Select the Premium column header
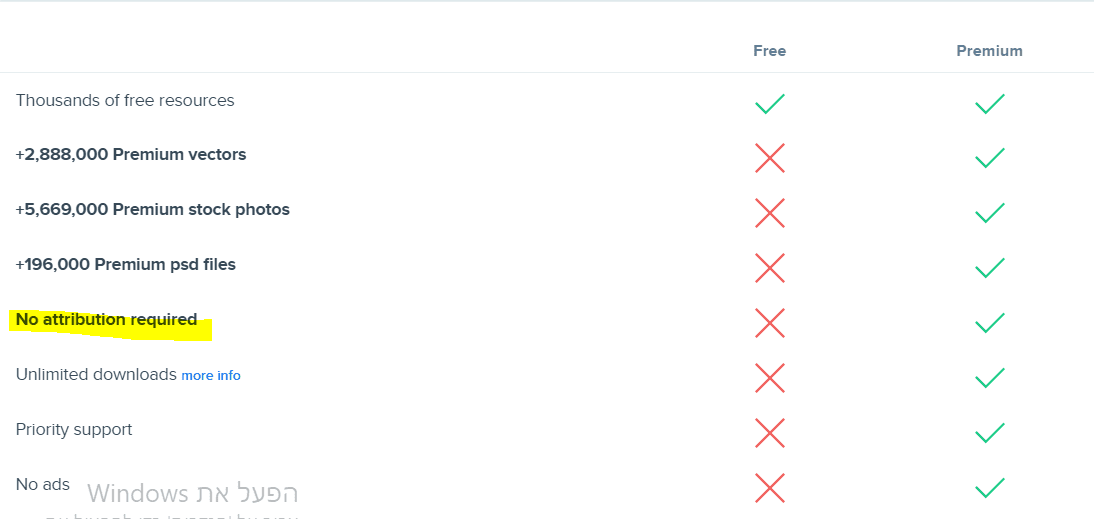1094x519 pixels. click(x=989, y=51)
